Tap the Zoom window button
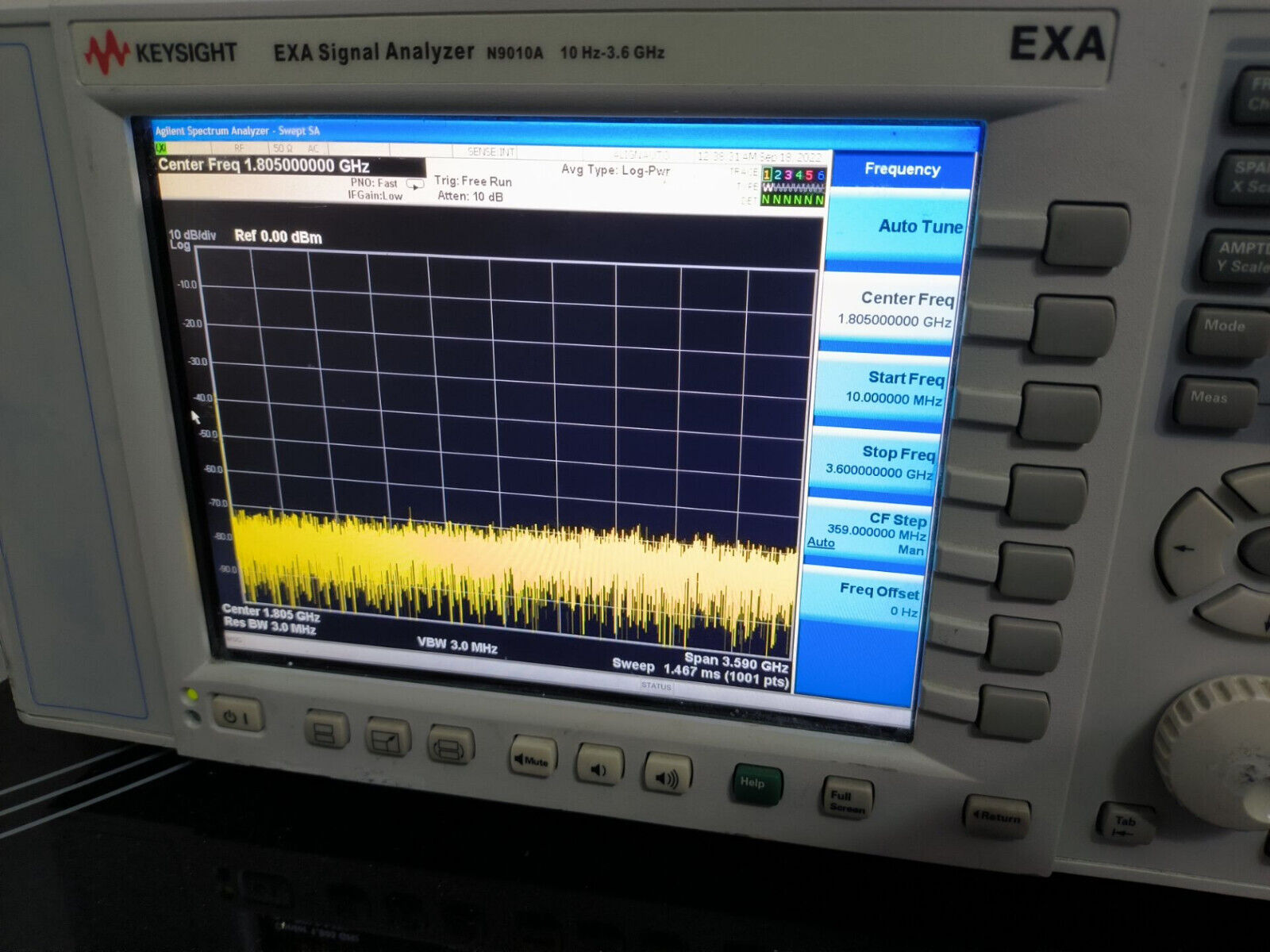This screenshot has width=1270, height=952. 389,738
